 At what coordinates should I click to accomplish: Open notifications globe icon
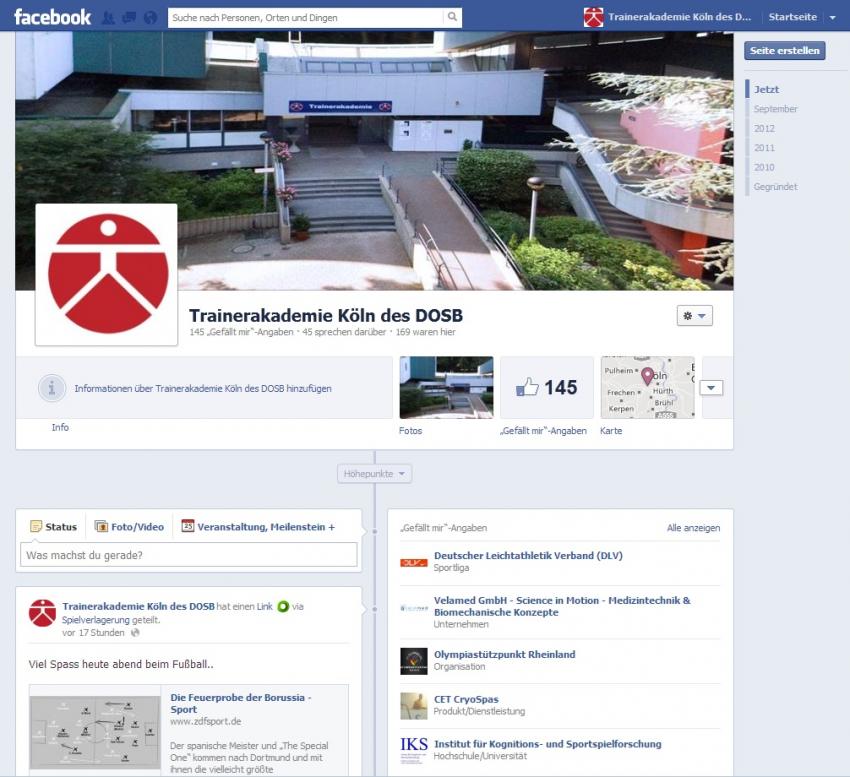click(150, 18)
